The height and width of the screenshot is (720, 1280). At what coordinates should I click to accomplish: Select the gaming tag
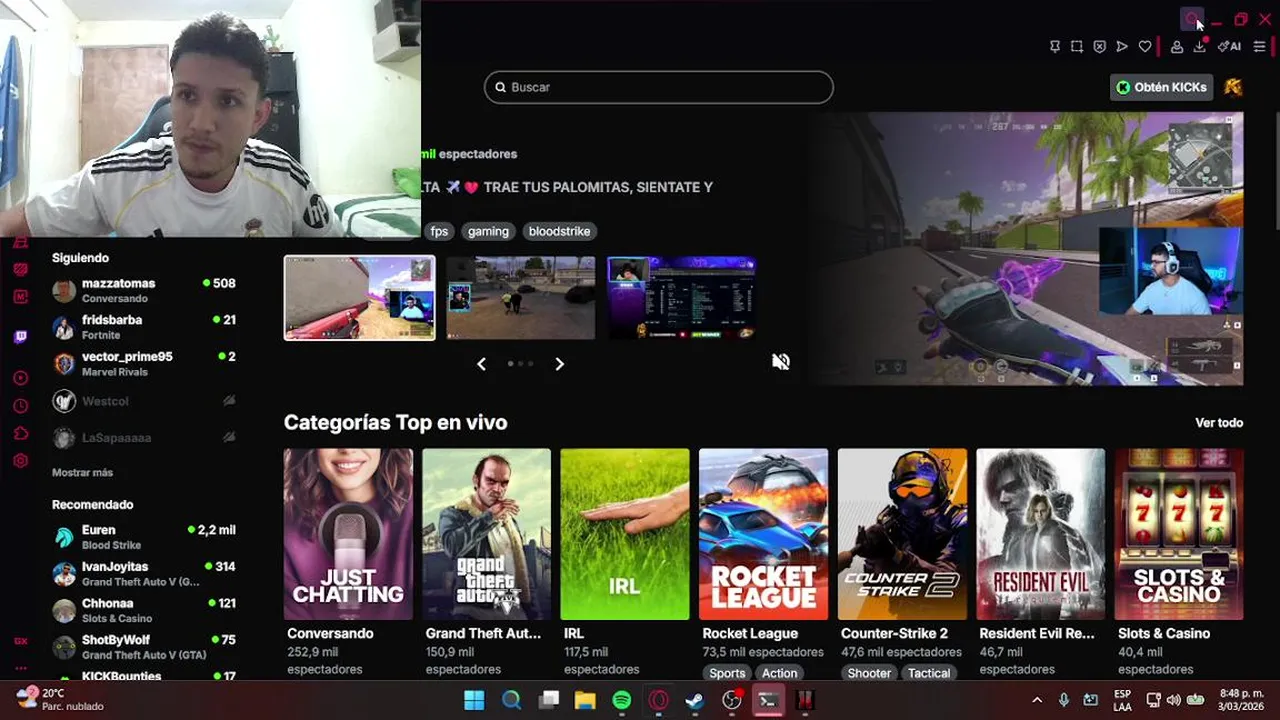coord(488,231)
